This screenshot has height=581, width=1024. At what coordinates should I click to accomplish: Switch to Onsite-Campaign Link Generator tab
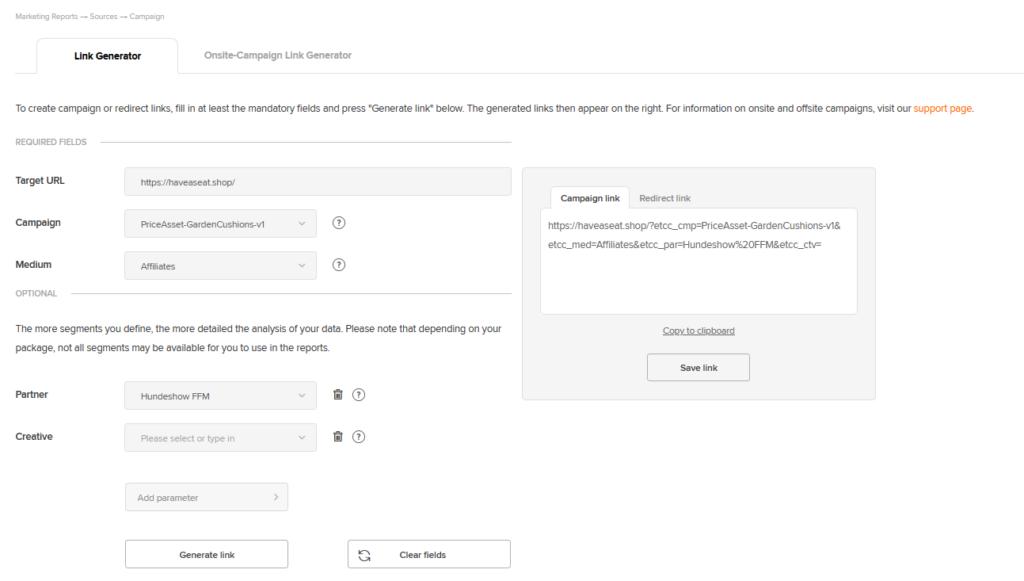click(278, 55)
